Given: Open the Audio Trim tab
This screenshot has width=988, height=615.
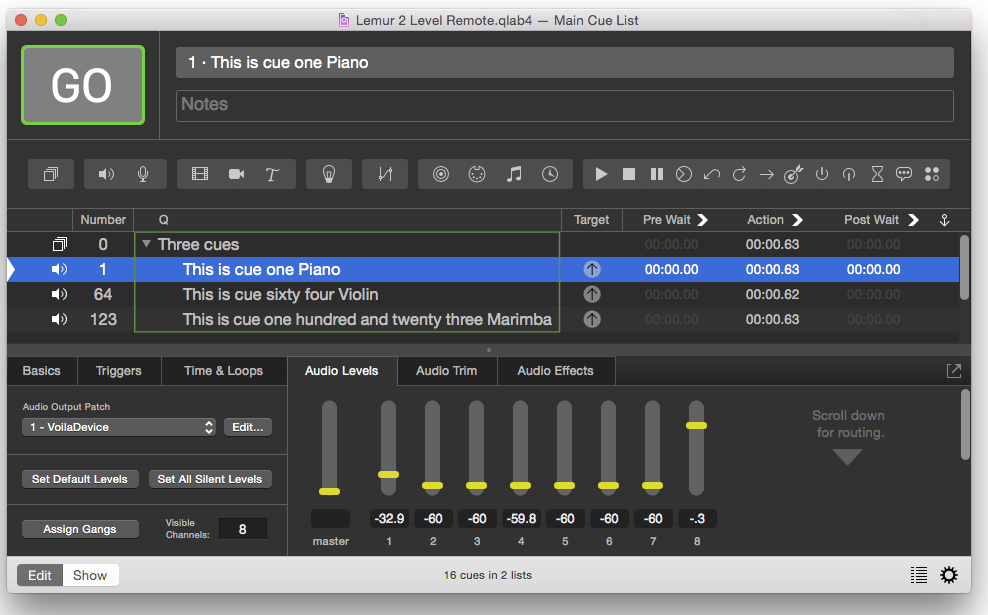Looking at the screenshot, I should (x=446, y=371).
